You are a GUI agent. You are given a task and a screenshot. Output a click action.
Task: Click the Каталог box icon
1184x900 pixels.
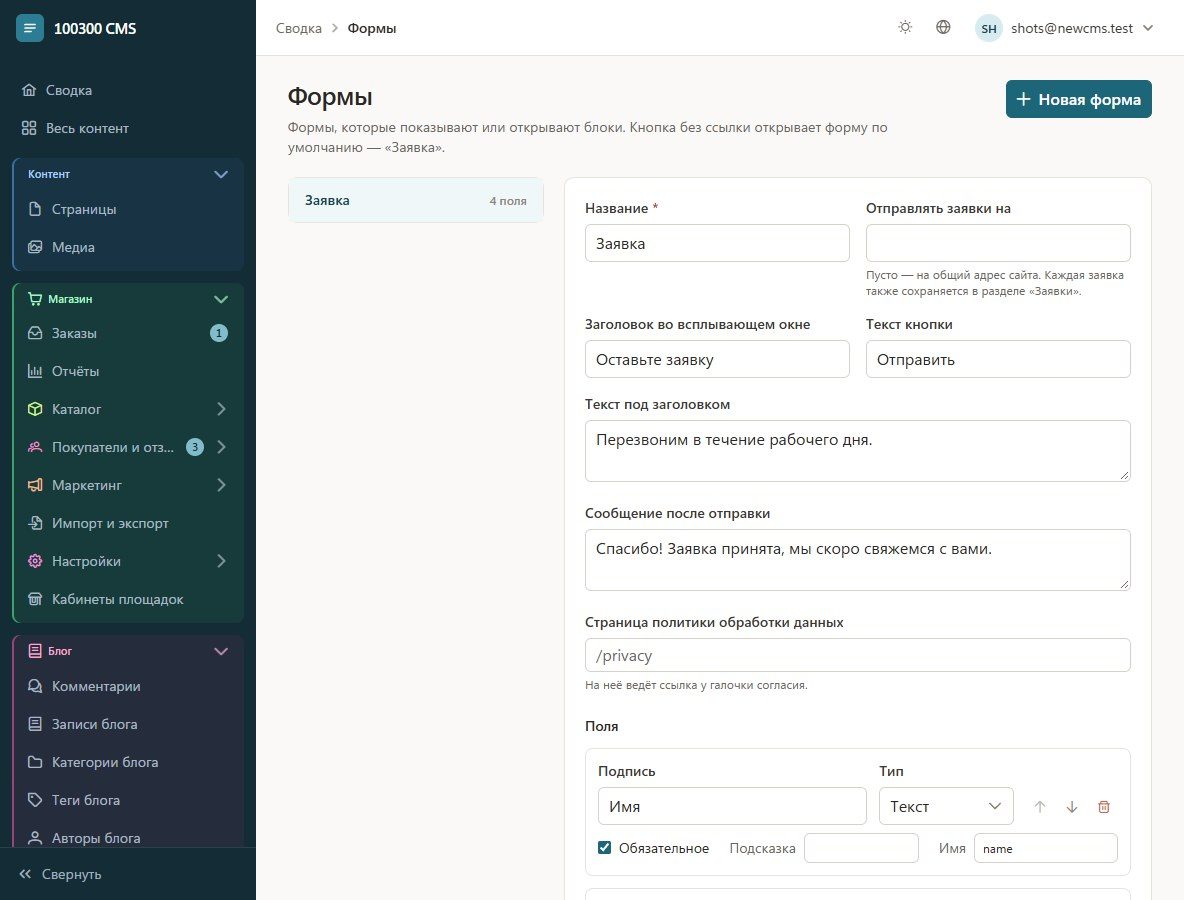point(35,408)
